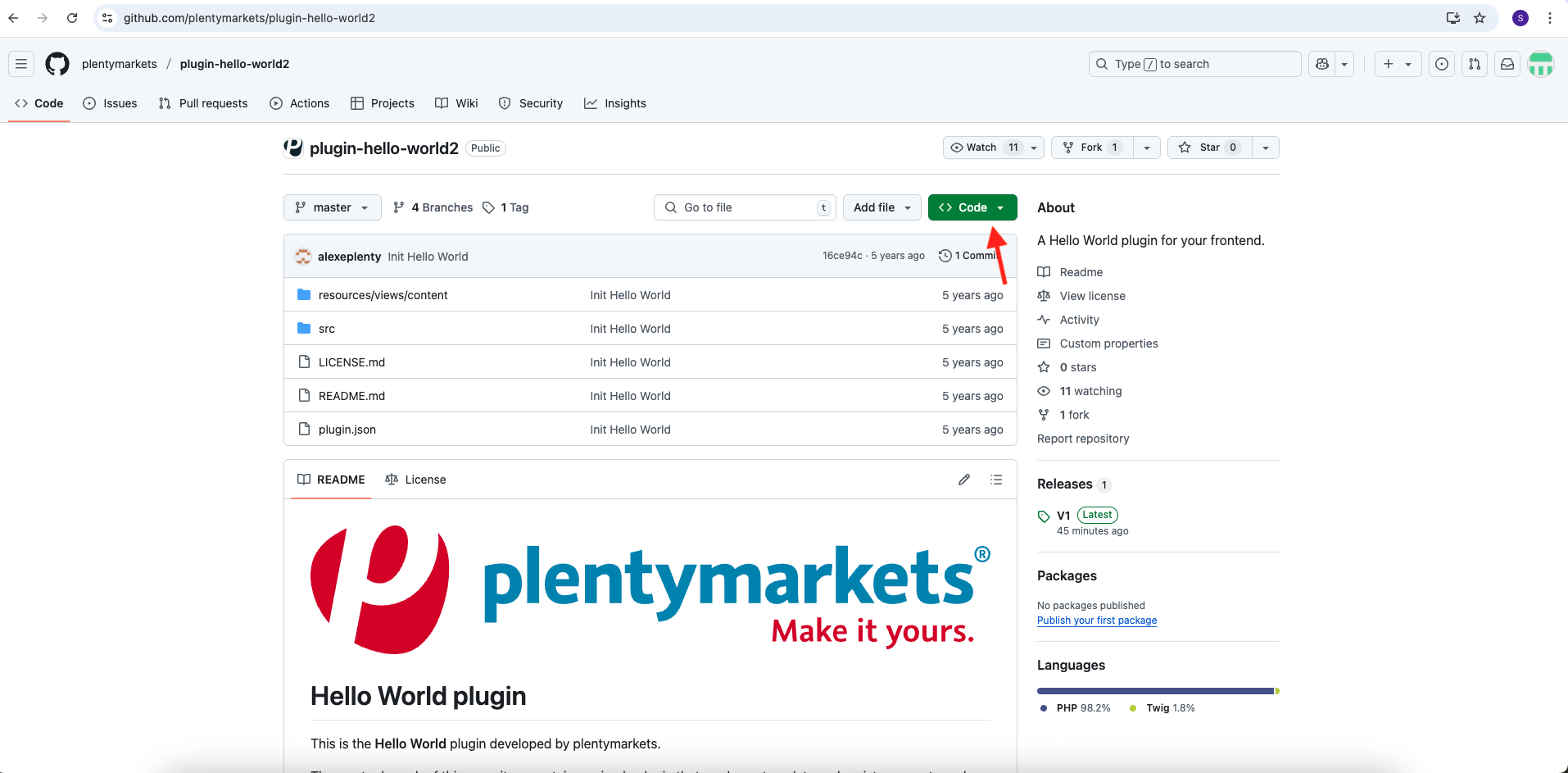Open the notifications inbox icon
The image size is (1568, 773).
(1507, 64)
